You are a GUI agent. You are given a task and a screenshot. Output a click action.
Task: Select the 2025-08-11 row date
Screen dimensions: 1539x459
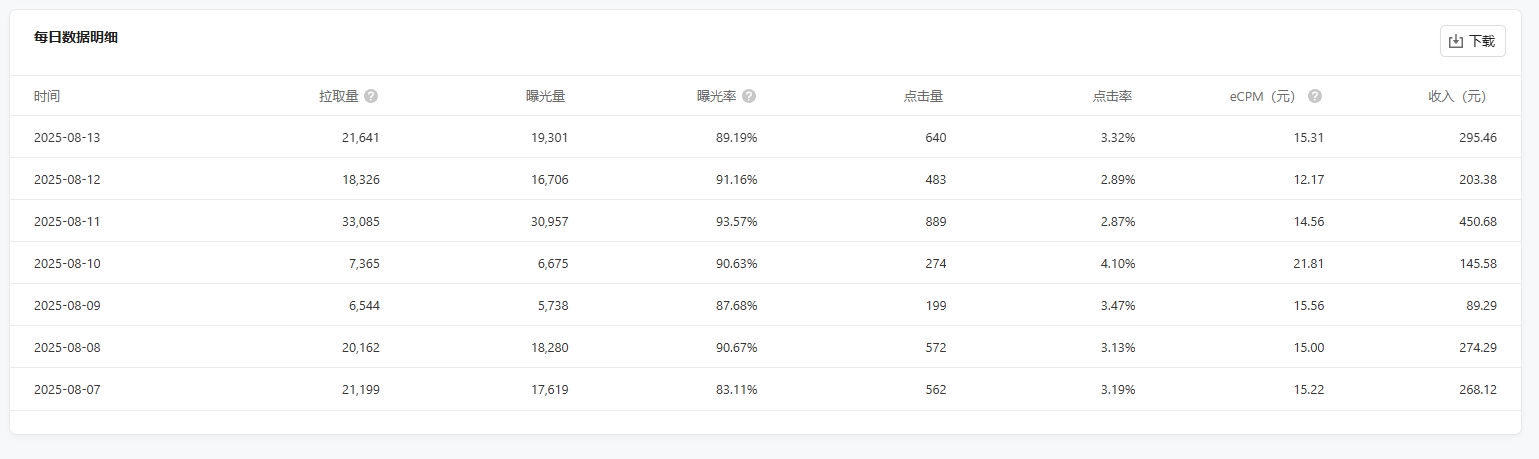coord(67,221)
